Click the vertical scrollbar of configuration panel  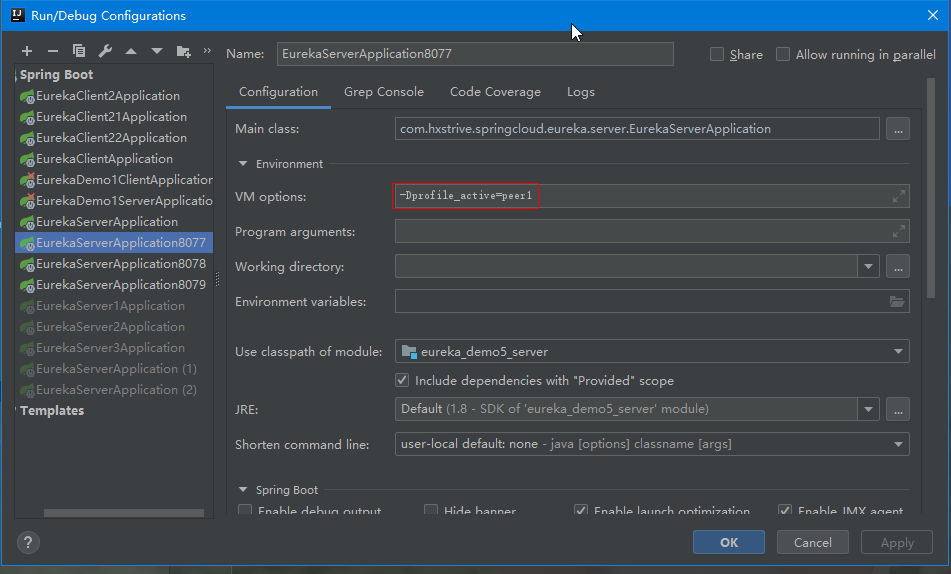tap(931, 188)
